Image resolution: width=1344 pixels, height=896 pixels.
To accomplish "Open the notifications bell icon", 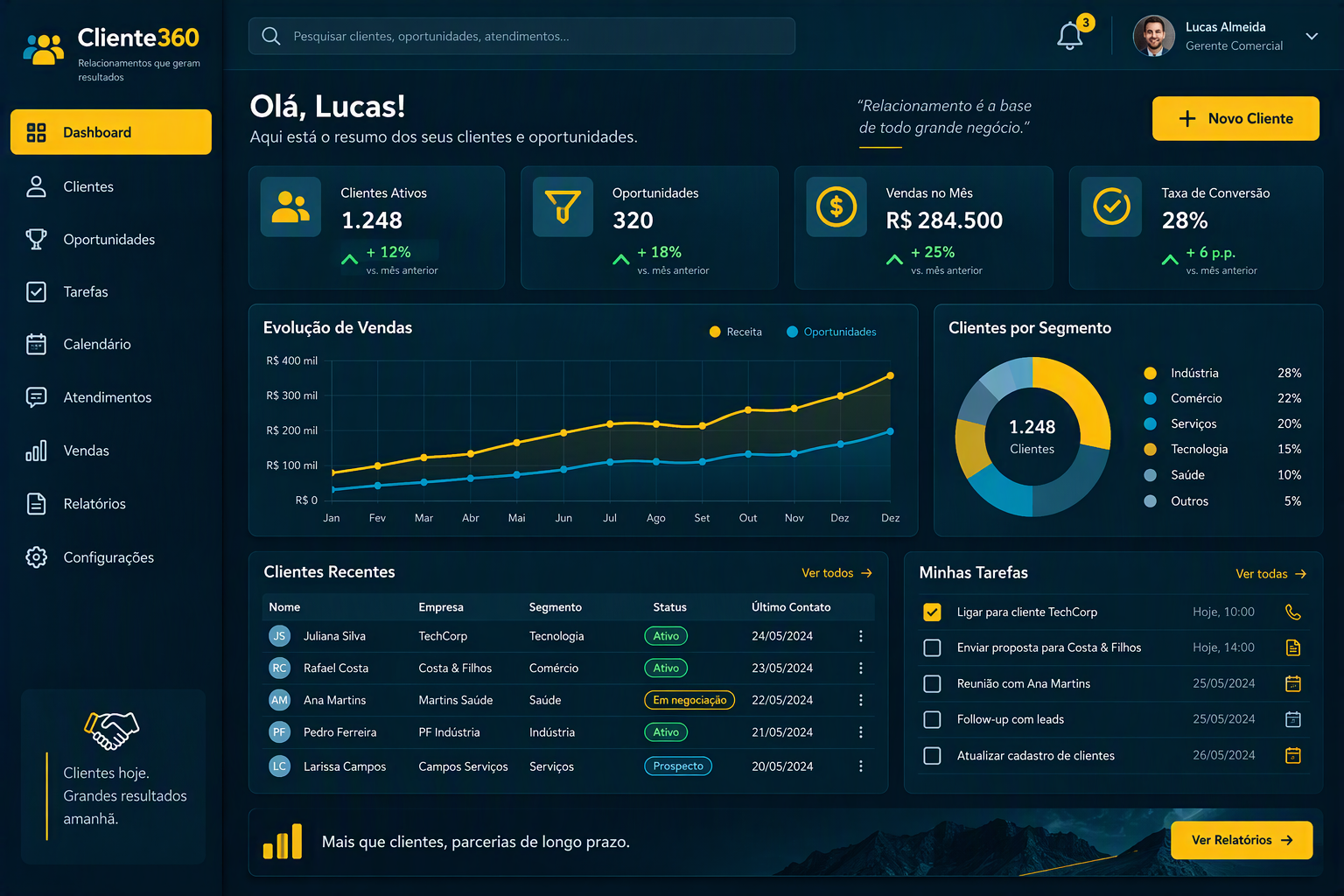I will tap(1070, 37).
